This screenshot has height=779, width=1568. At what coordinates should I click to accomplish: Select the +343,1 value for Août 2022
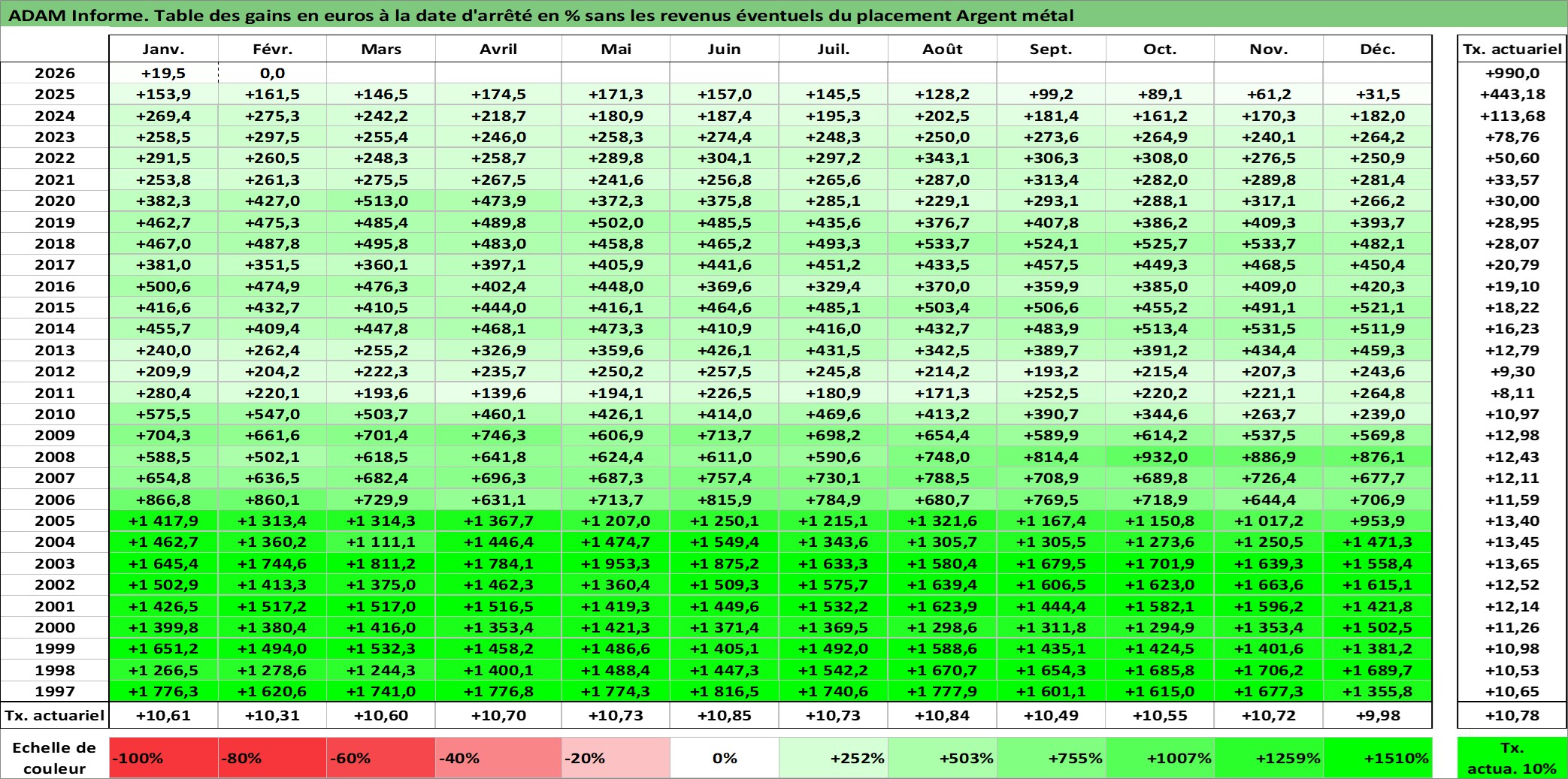click(943, 158)
